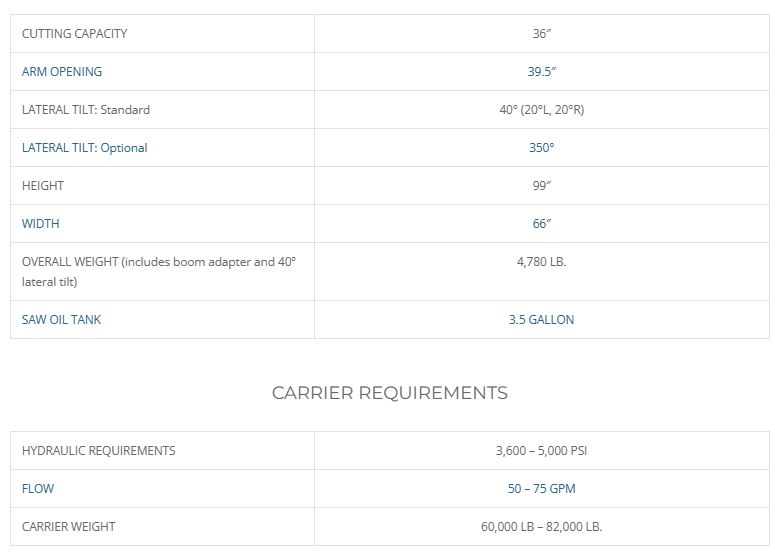Click the 39.5″ arm opening value
This screenshot has height=553, width=775.
541,72
